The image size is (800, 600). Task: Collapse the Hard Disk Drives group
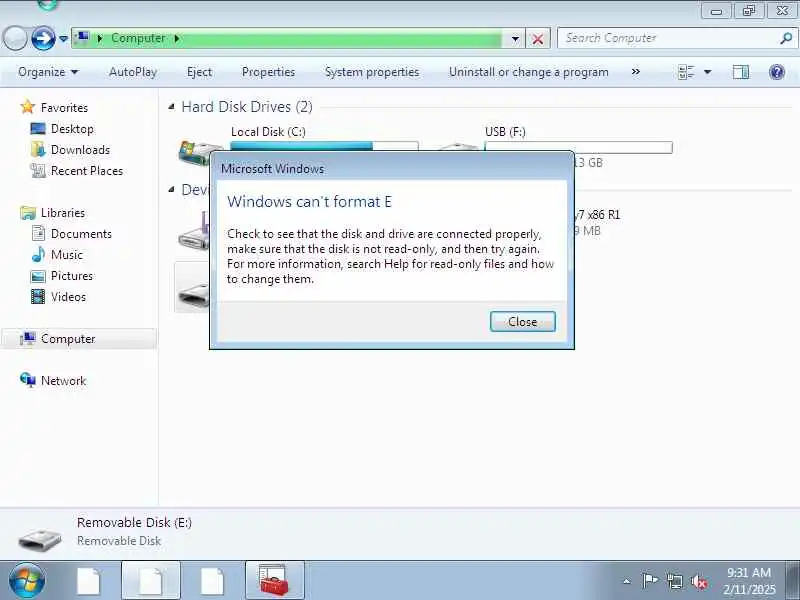(172, 107)
